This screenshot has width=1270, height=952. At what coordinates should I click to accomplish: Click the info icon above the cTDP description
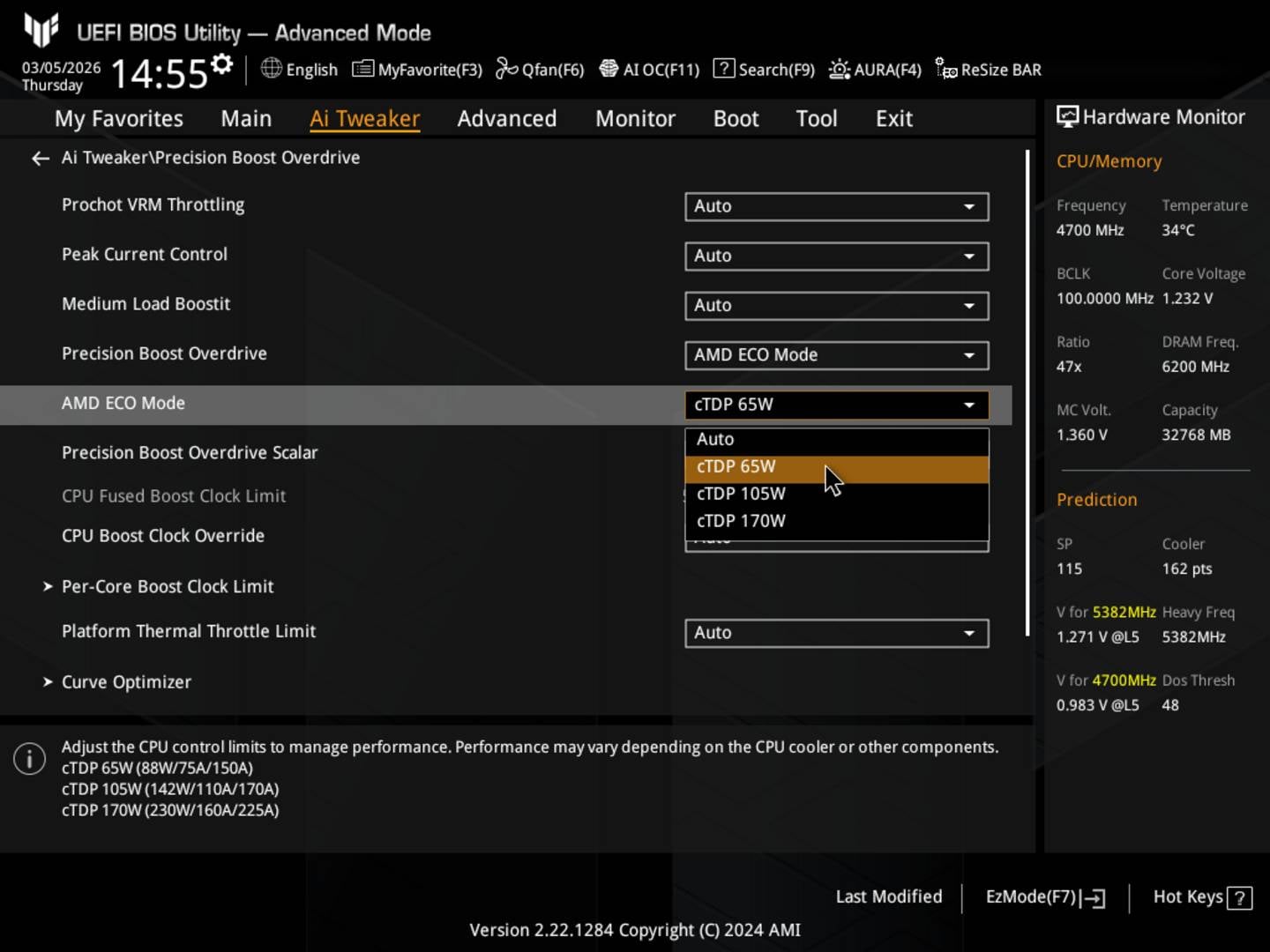pos(29,758)
